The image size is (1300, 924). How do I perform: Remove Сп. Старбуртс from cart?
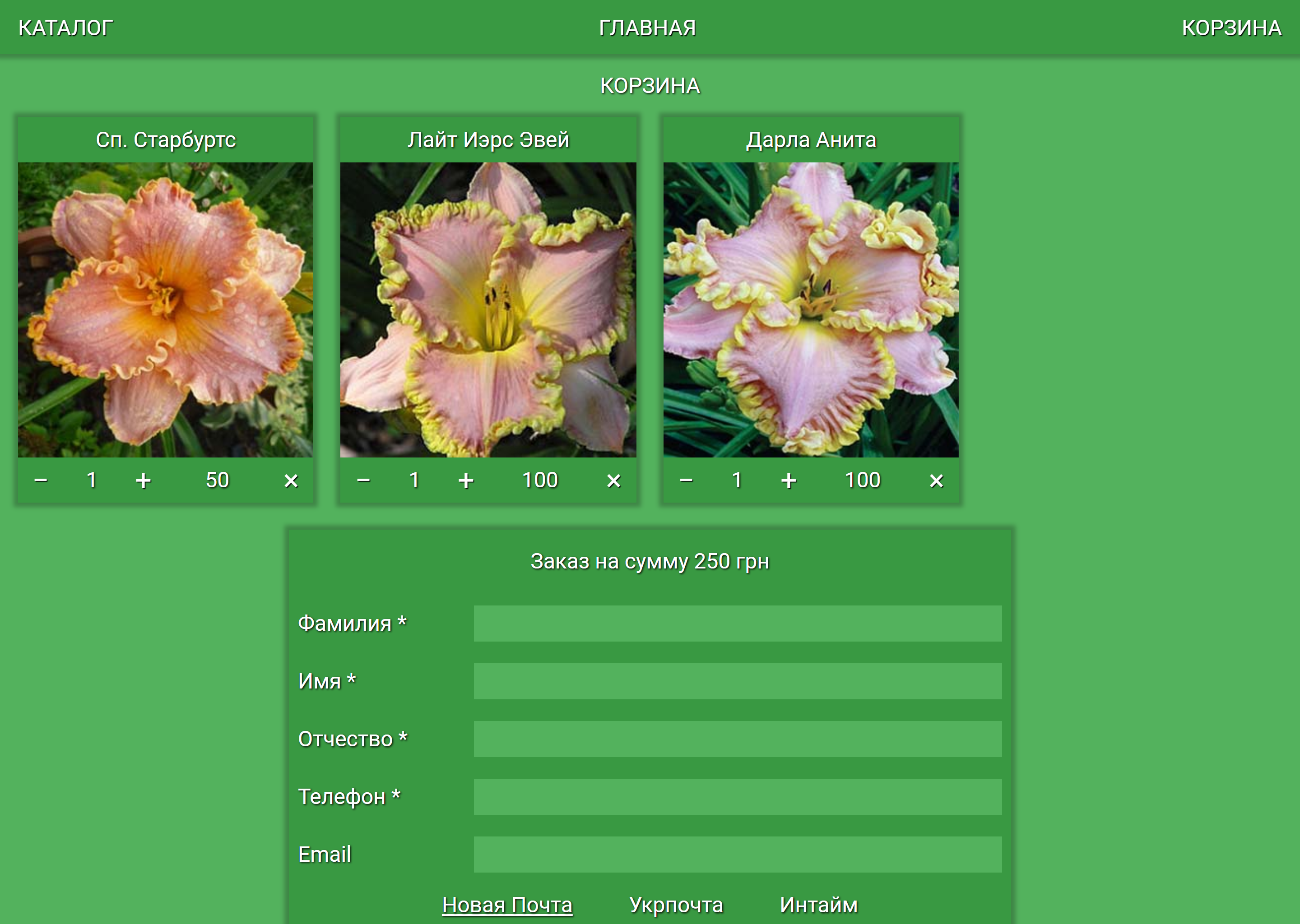pos(291,481)
